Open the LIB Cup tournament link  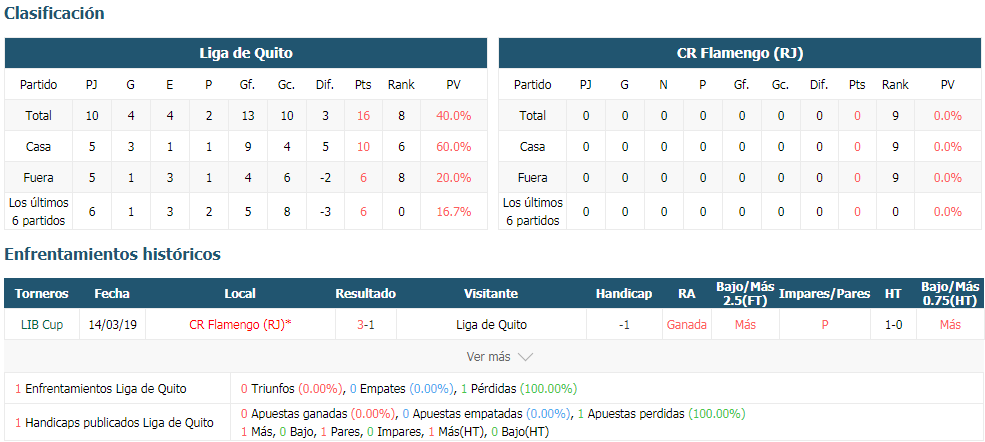pyautogui.click(x=41, y=325)
